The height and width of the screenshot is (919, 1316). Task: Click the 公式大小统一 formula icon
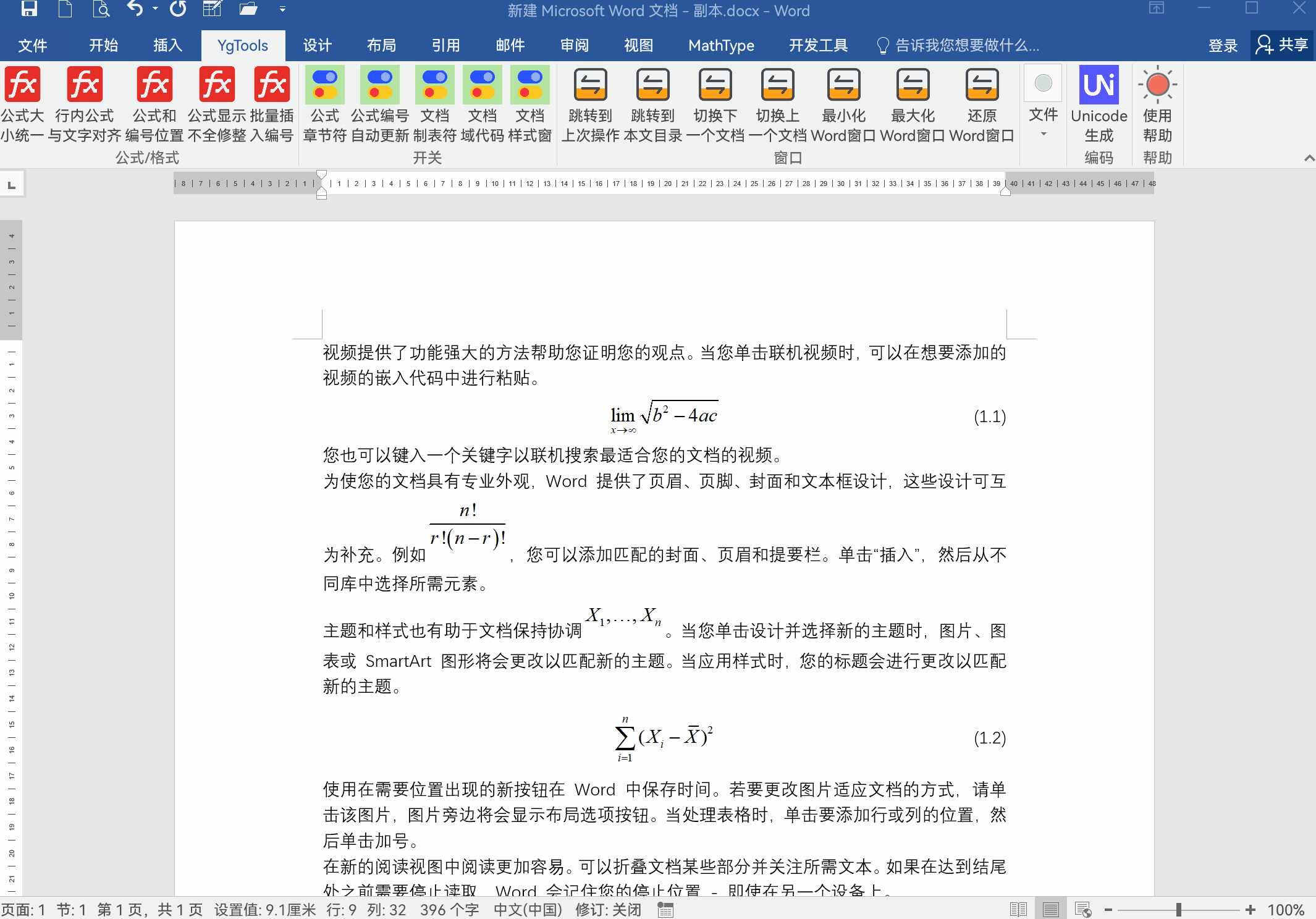23,85
